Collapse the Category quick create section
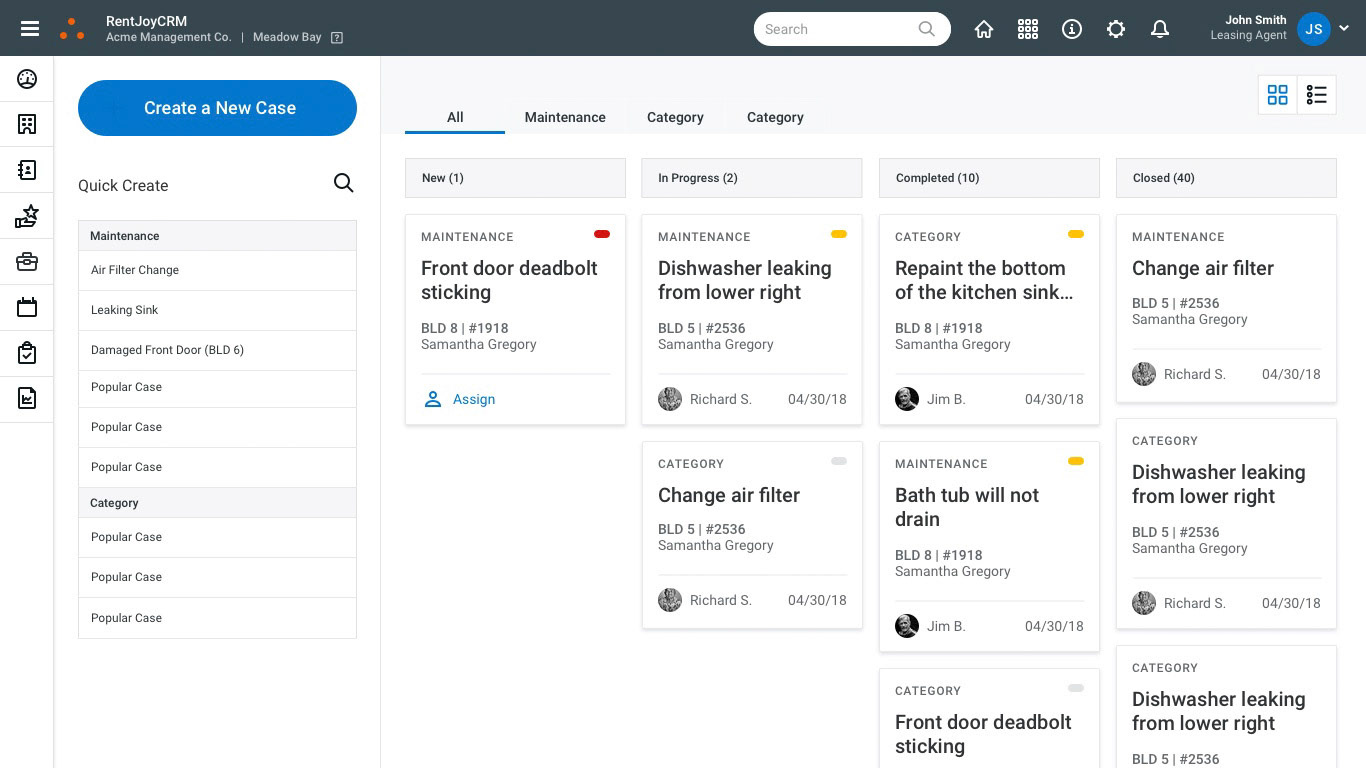 pos(217,503)
